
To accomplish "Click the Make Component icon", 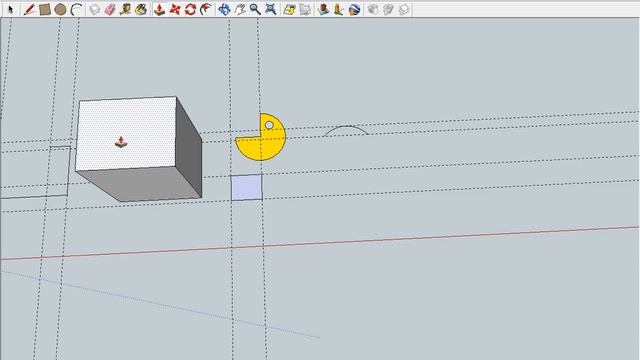I will click(x=95, y=9).
